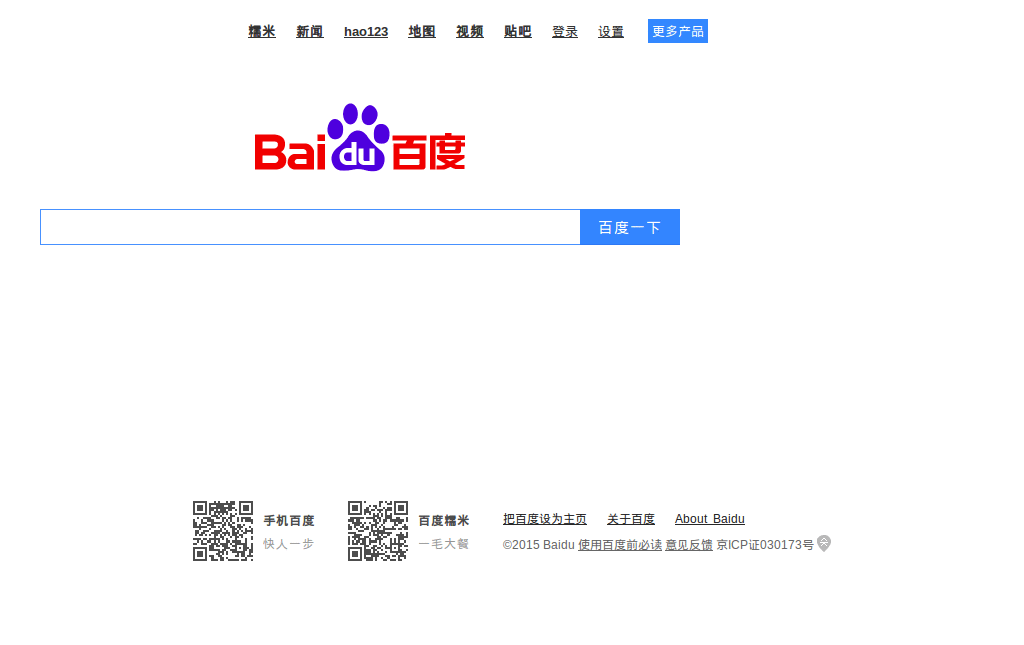Open 设置 settings menu
The width and height of the screenshot is (1024, 645).
pos(611,32)
